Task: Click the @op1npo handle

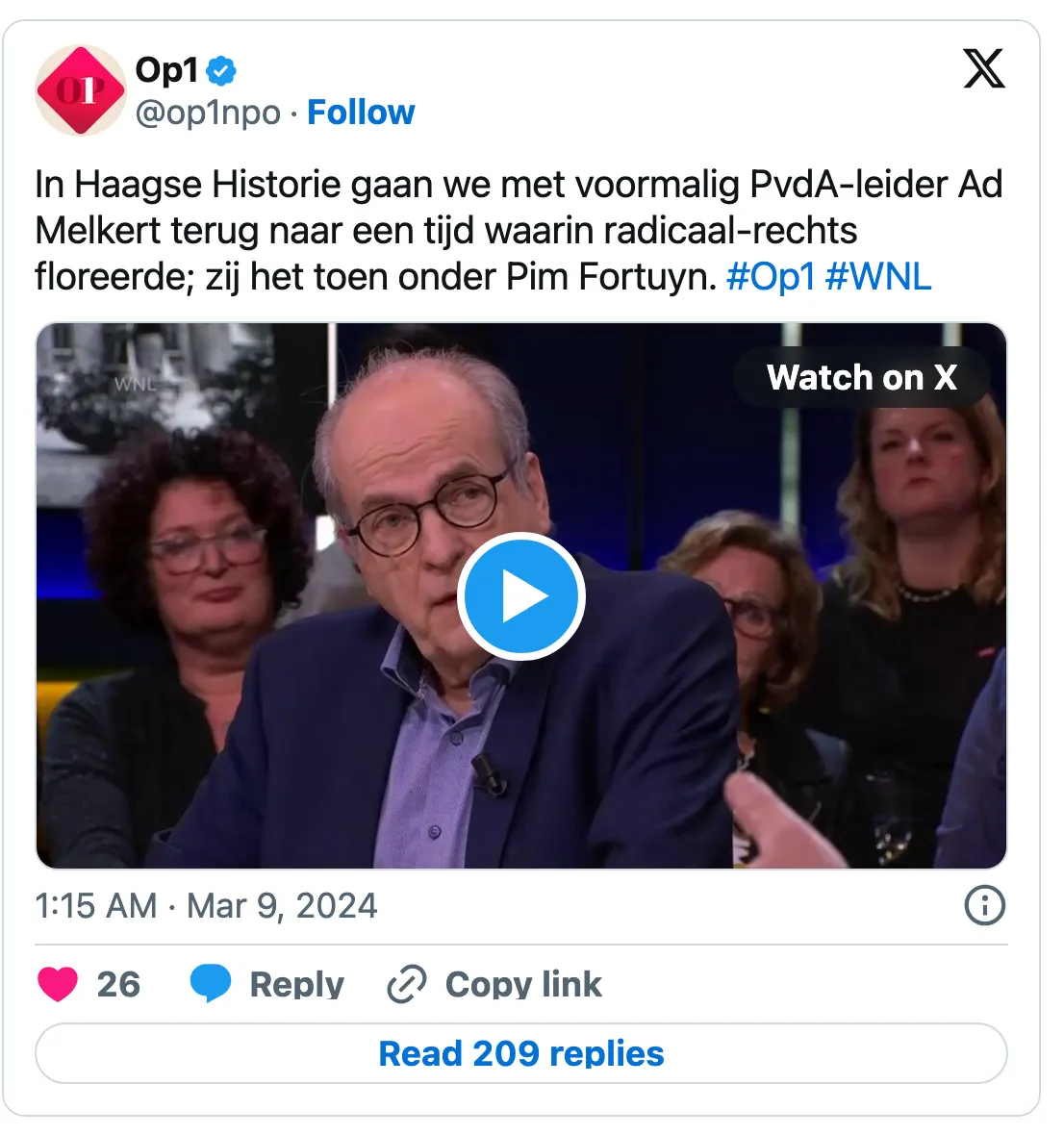Action: [x=208, y=113]
